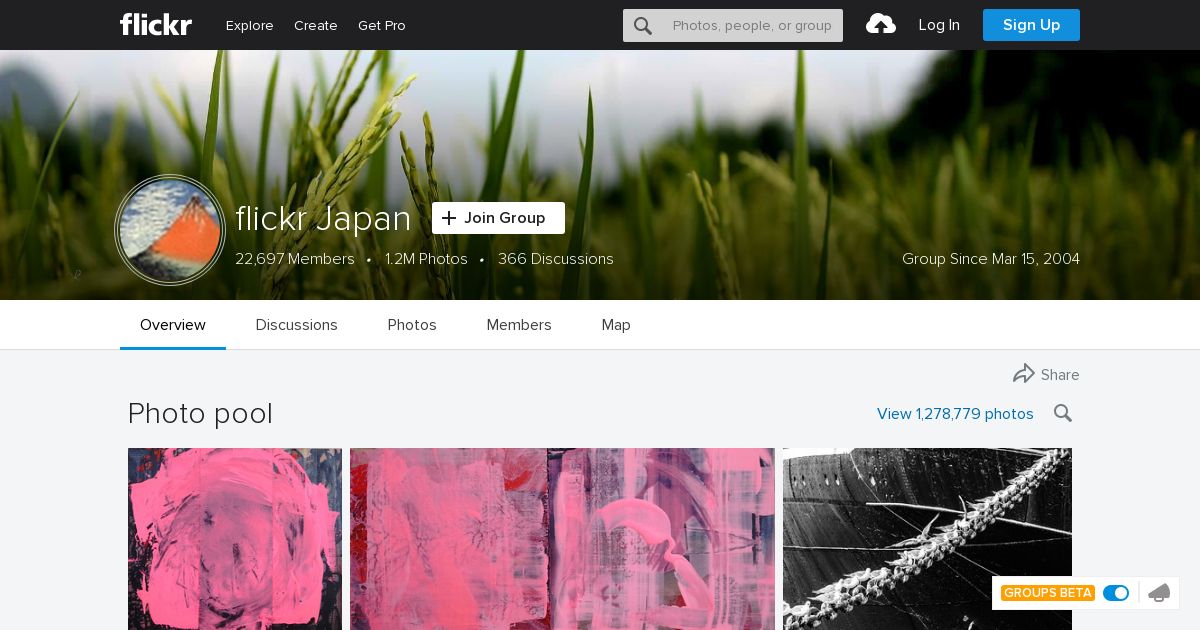Open the wide pink and red painting thumbnail
This screenshot has width=1200, height=630.
coord(562,539)
